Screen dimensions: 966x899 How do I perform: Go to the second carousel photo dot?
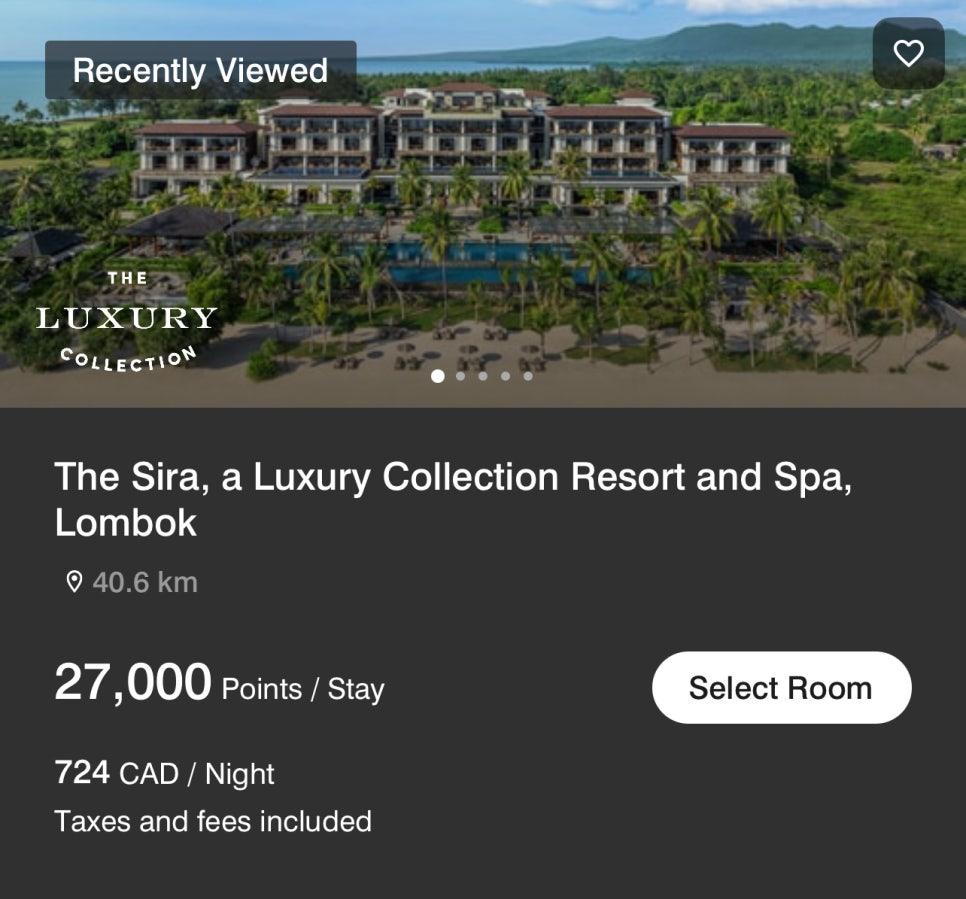[460, 376]
